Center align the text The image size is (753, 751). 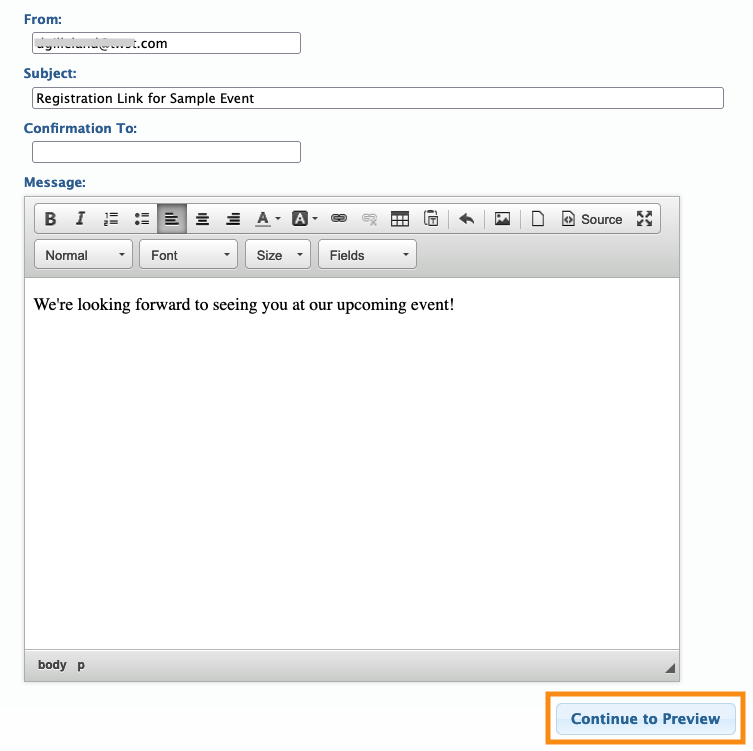click(x=202, y=219)
